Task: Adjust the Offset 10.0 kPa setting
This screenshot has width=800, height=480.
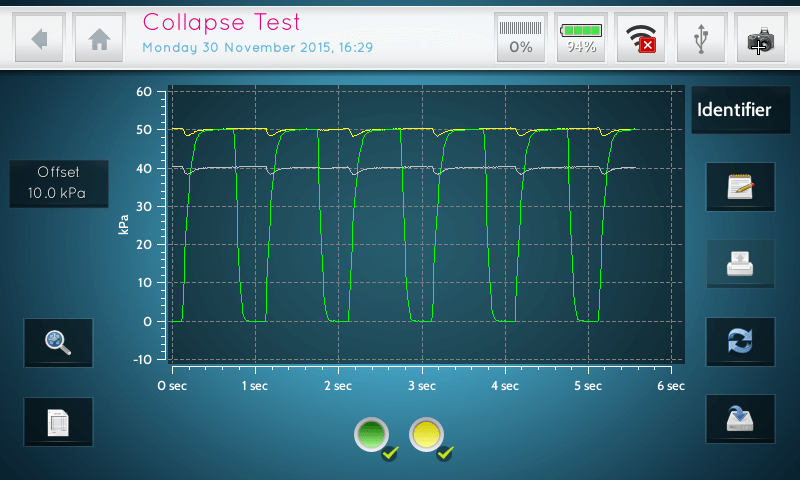Action: (58, 183)
